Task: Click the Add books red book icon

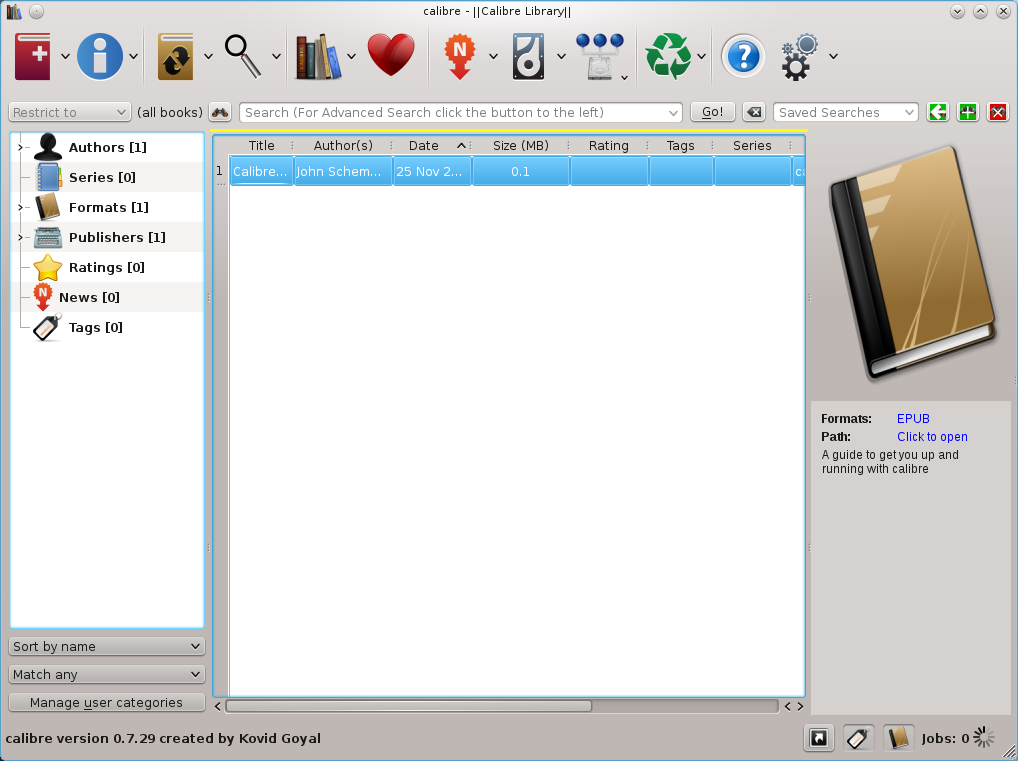Action: [x=32, y=56]
